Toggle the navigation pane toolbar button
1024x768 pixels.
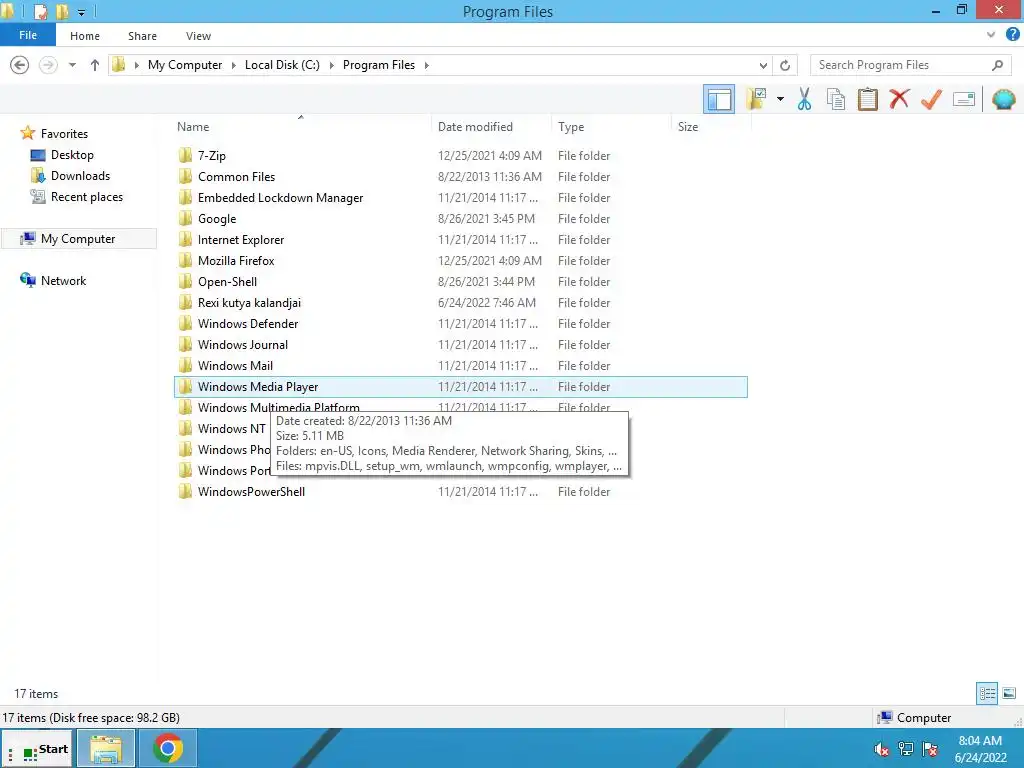pyautogui.click(x=718, y=99)
